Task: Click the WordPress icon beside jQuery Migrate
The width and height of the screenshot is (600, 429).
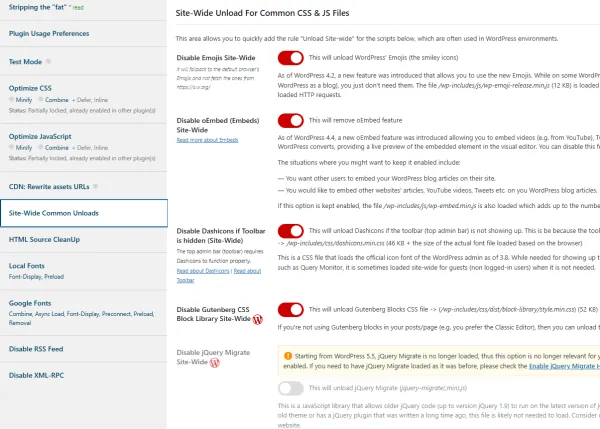Action: coord(214,364)
